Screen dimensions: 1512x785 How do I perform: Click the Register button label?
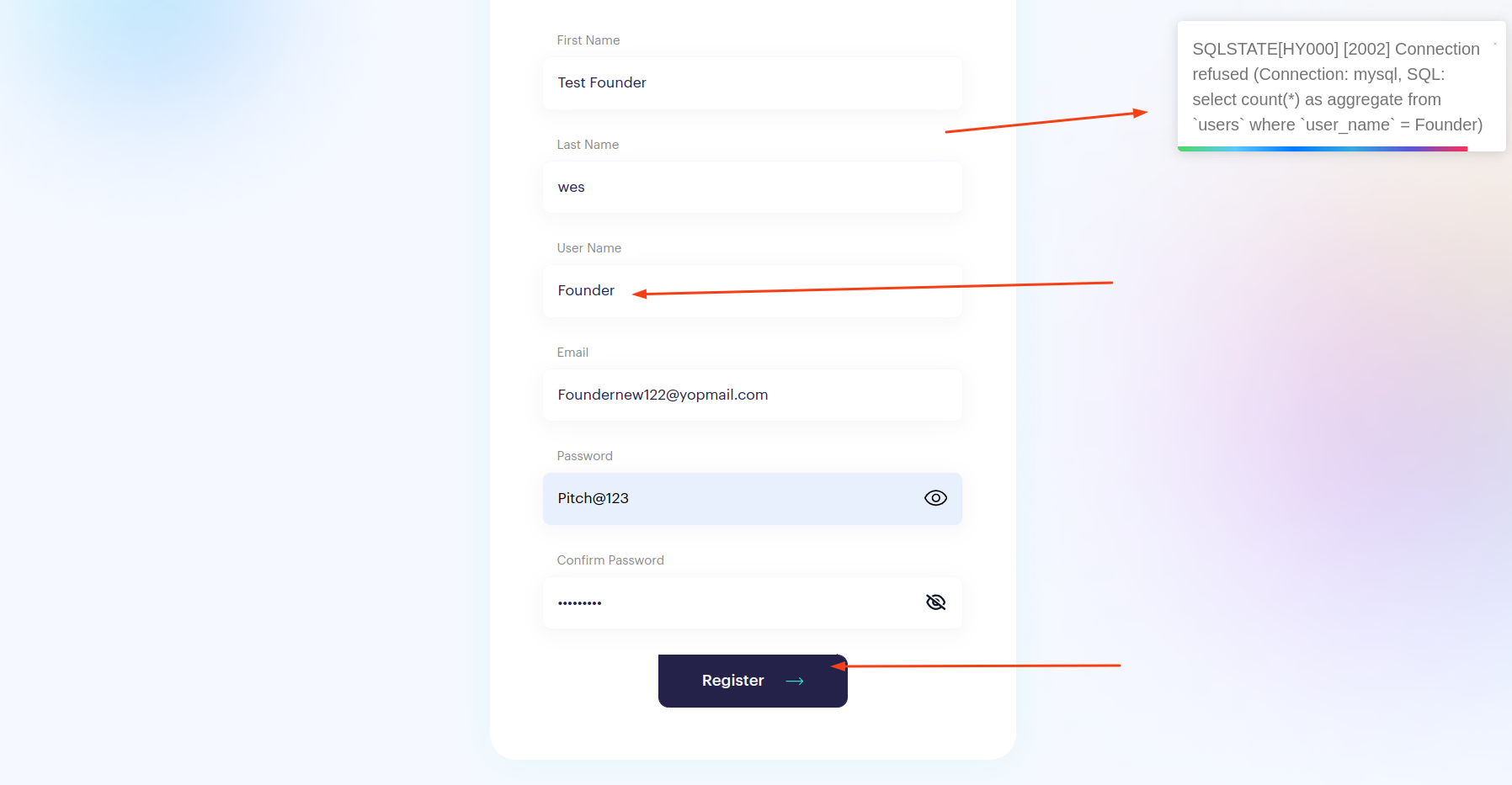(732, 681)
